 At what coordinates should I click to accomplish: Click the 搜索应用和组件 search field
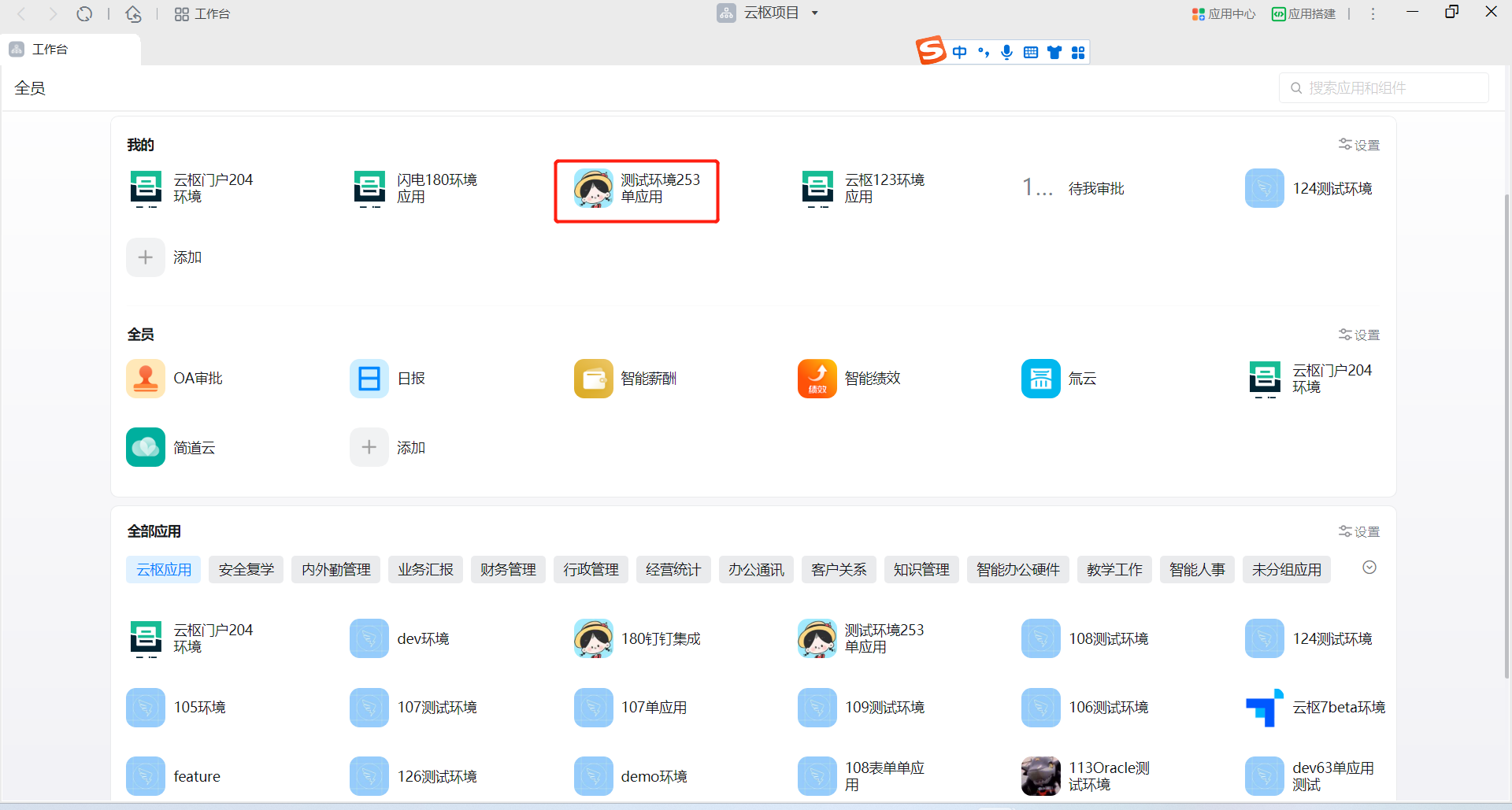(1384, 87)
